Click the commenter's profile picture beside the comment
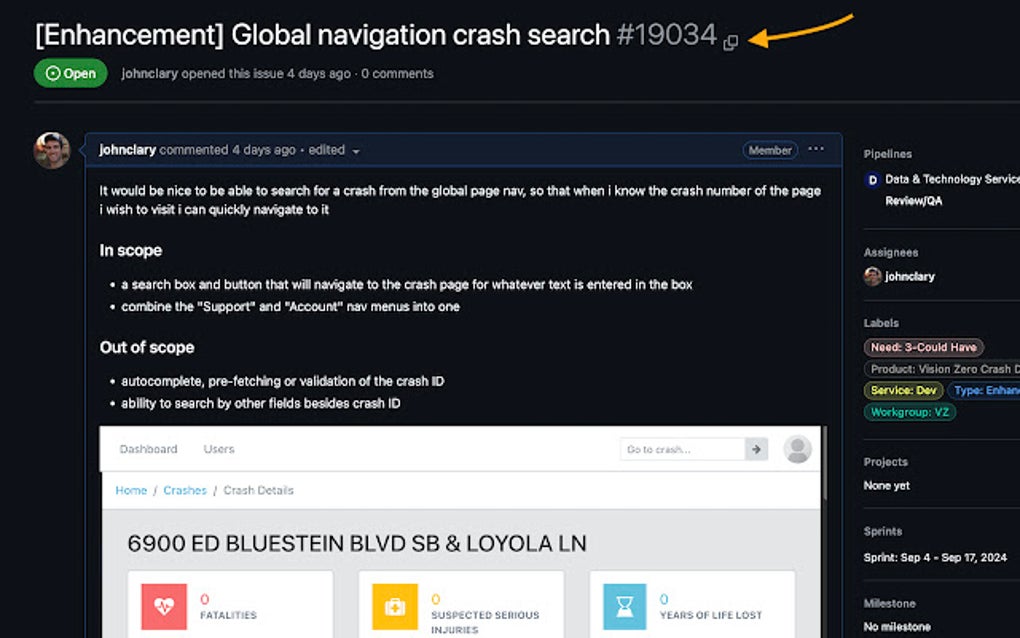 click(52, 151)
